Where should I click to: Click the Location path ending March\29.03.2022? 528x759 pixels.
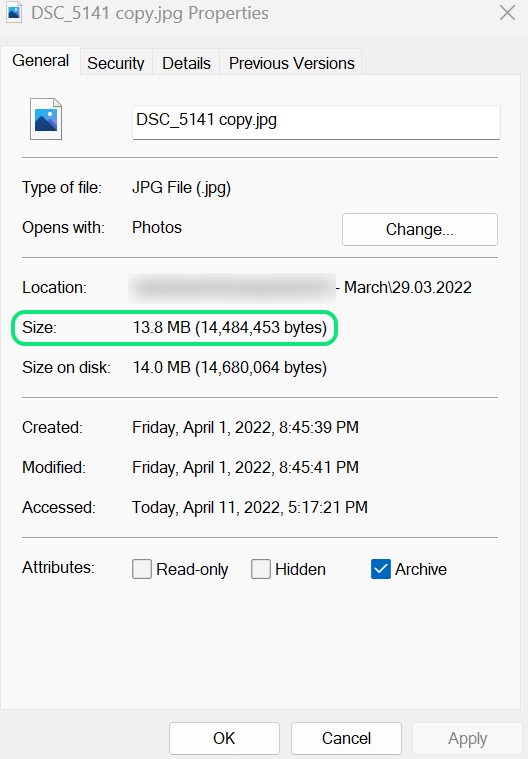tap(300, 288)
